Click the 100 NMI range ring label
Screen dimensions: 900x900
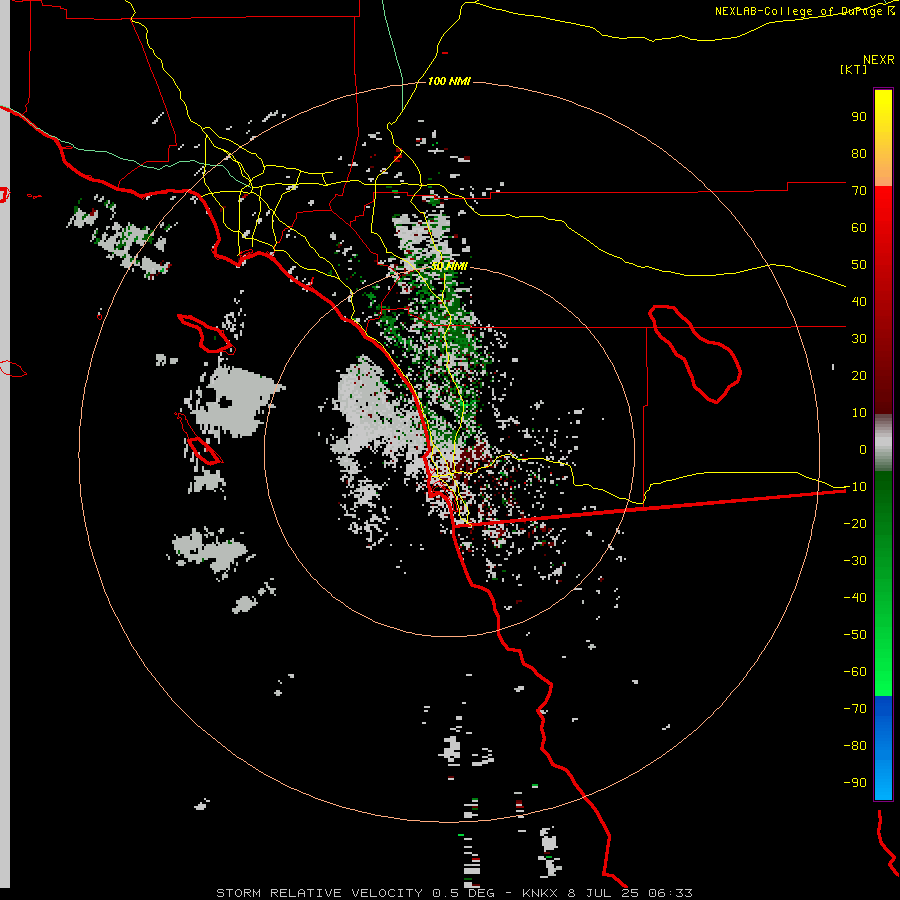pyautogui.click(x=449, y=81)
